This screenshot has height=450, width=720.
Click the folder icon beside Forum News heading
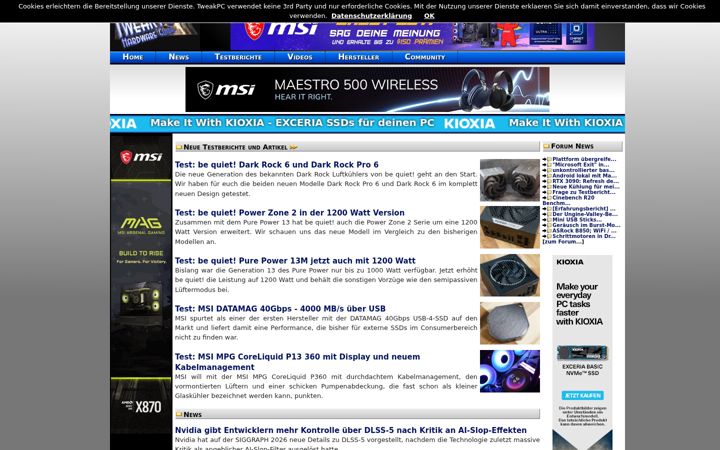coord(546,146)
